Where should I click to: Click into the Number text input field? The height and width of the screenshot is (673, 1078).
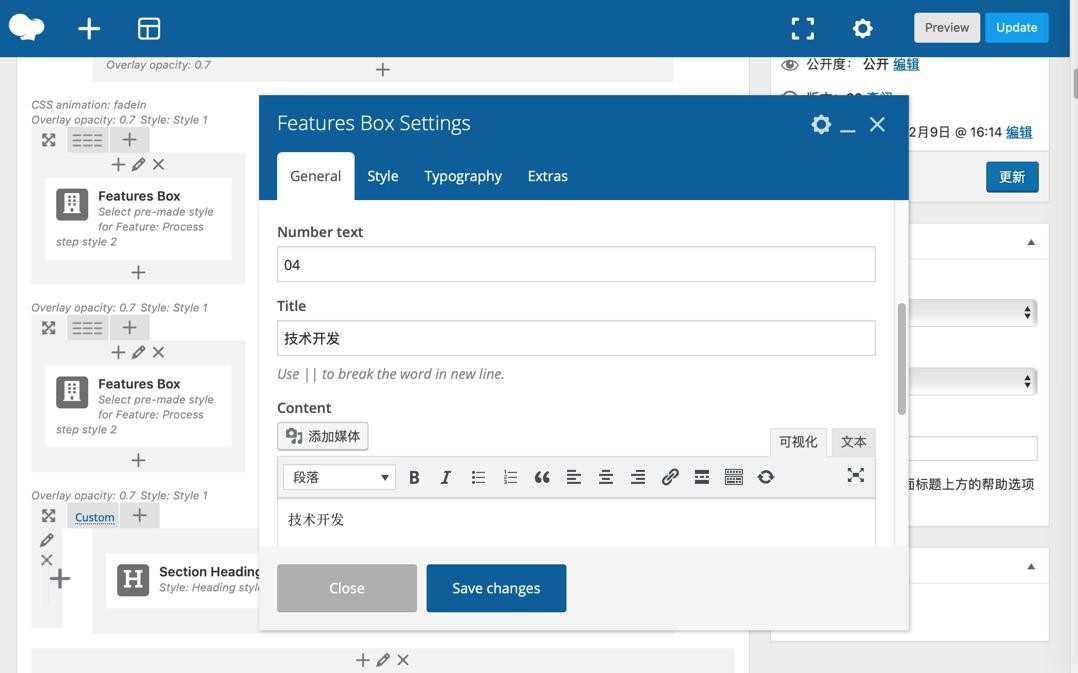tap(576, 265)
